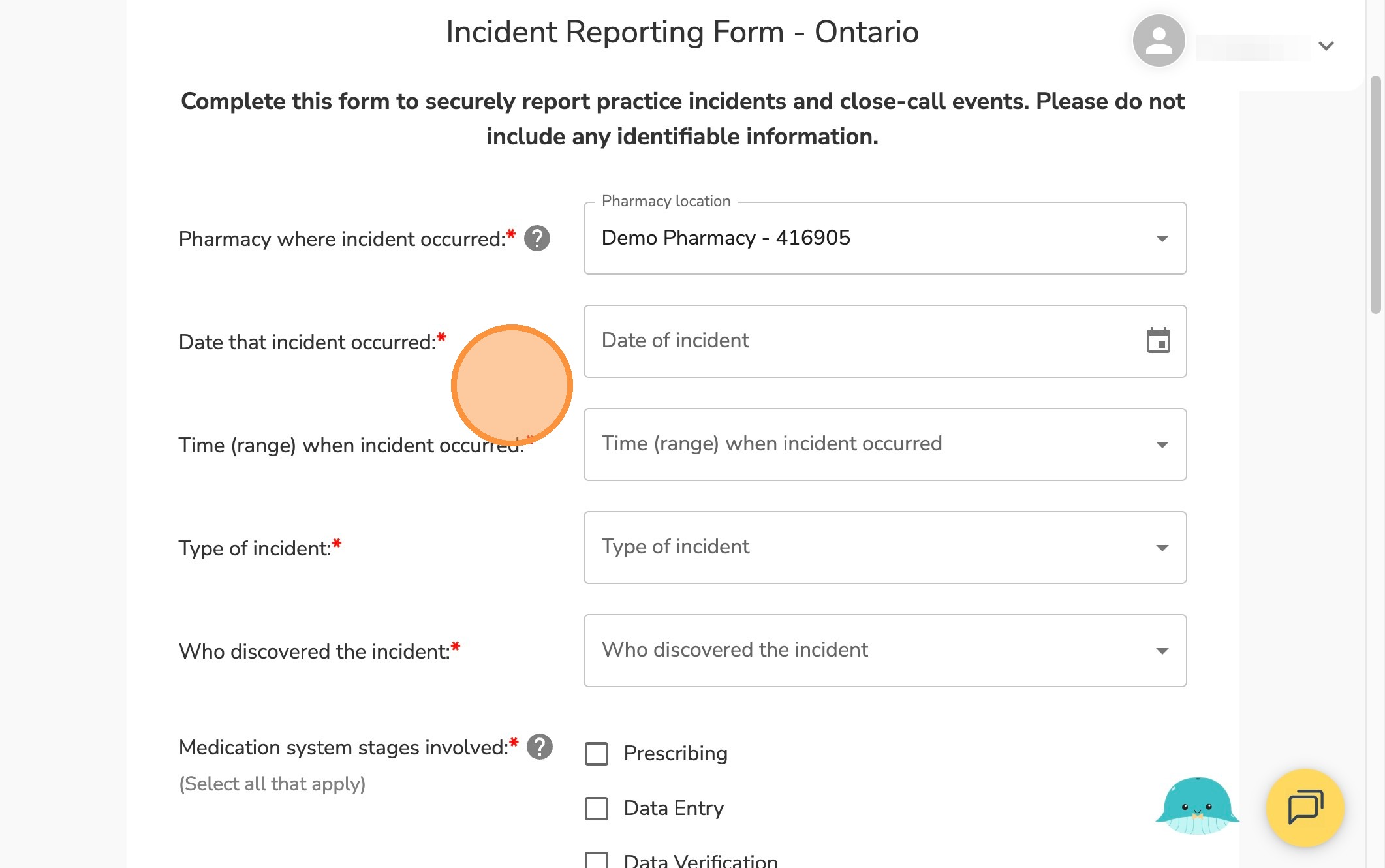The image size is (1385, 868).
Task: Click the teal whale mascot icon
Action: click(x=1197, y=806)
